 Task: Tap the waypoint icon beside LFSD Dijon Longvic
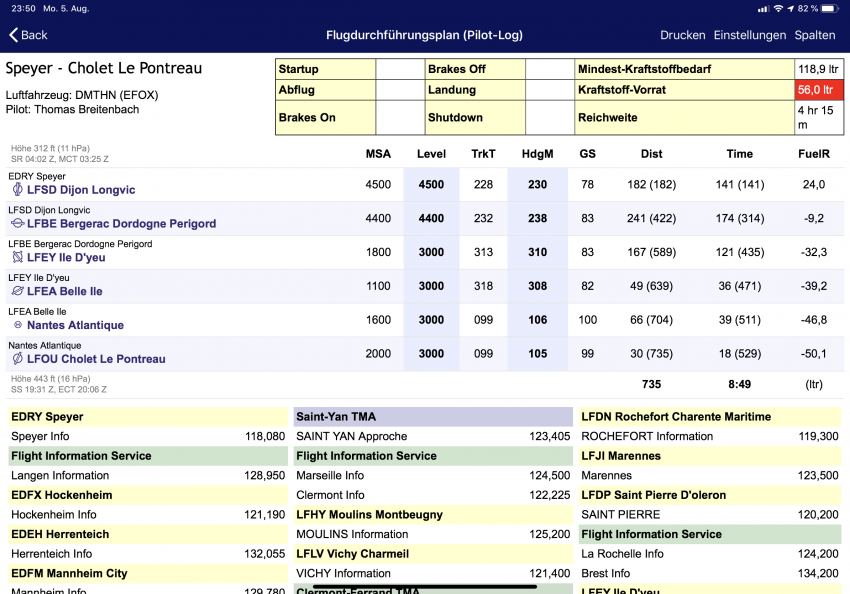coord(17,189)
